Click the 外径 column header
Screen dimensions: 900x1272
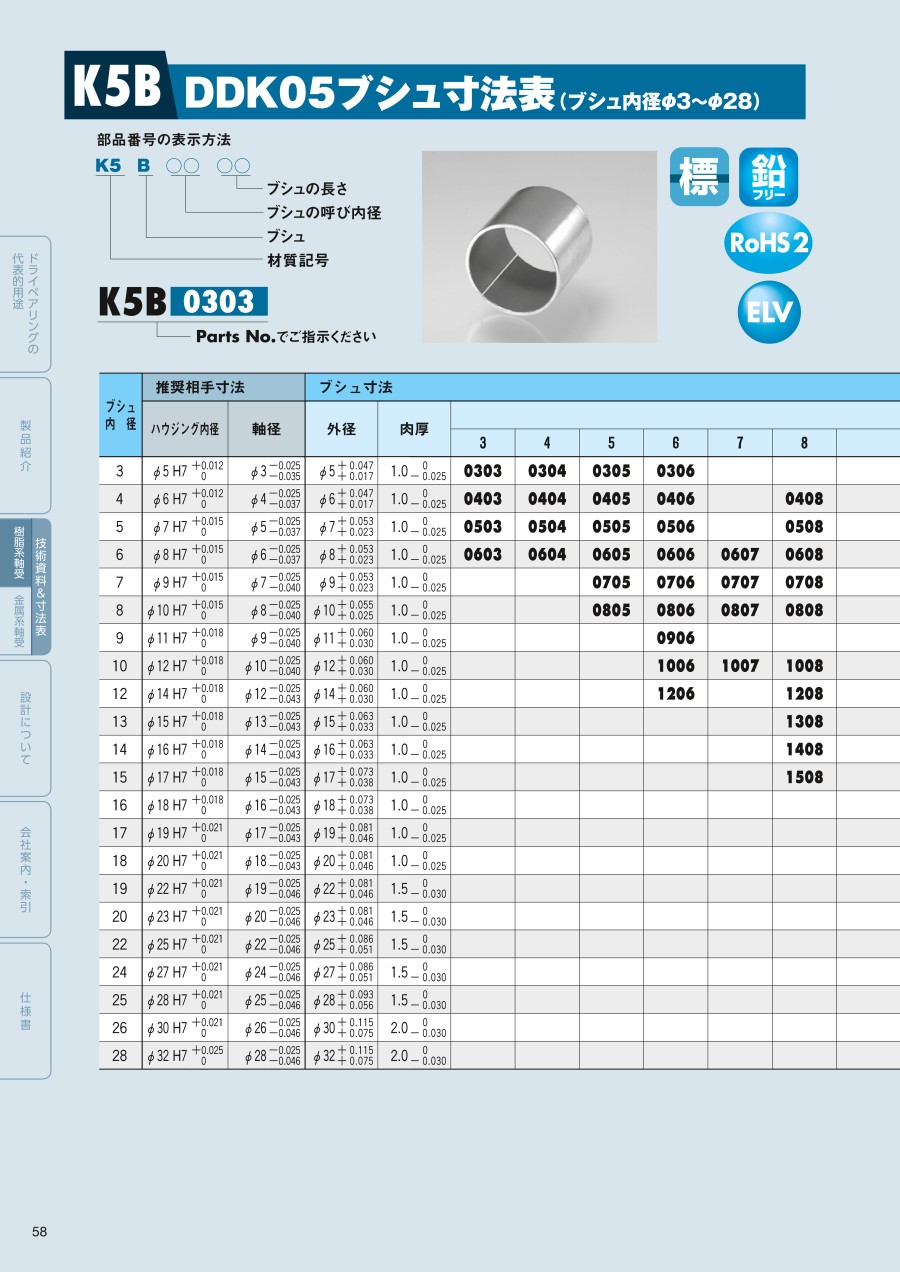click(x=341, y=429)
